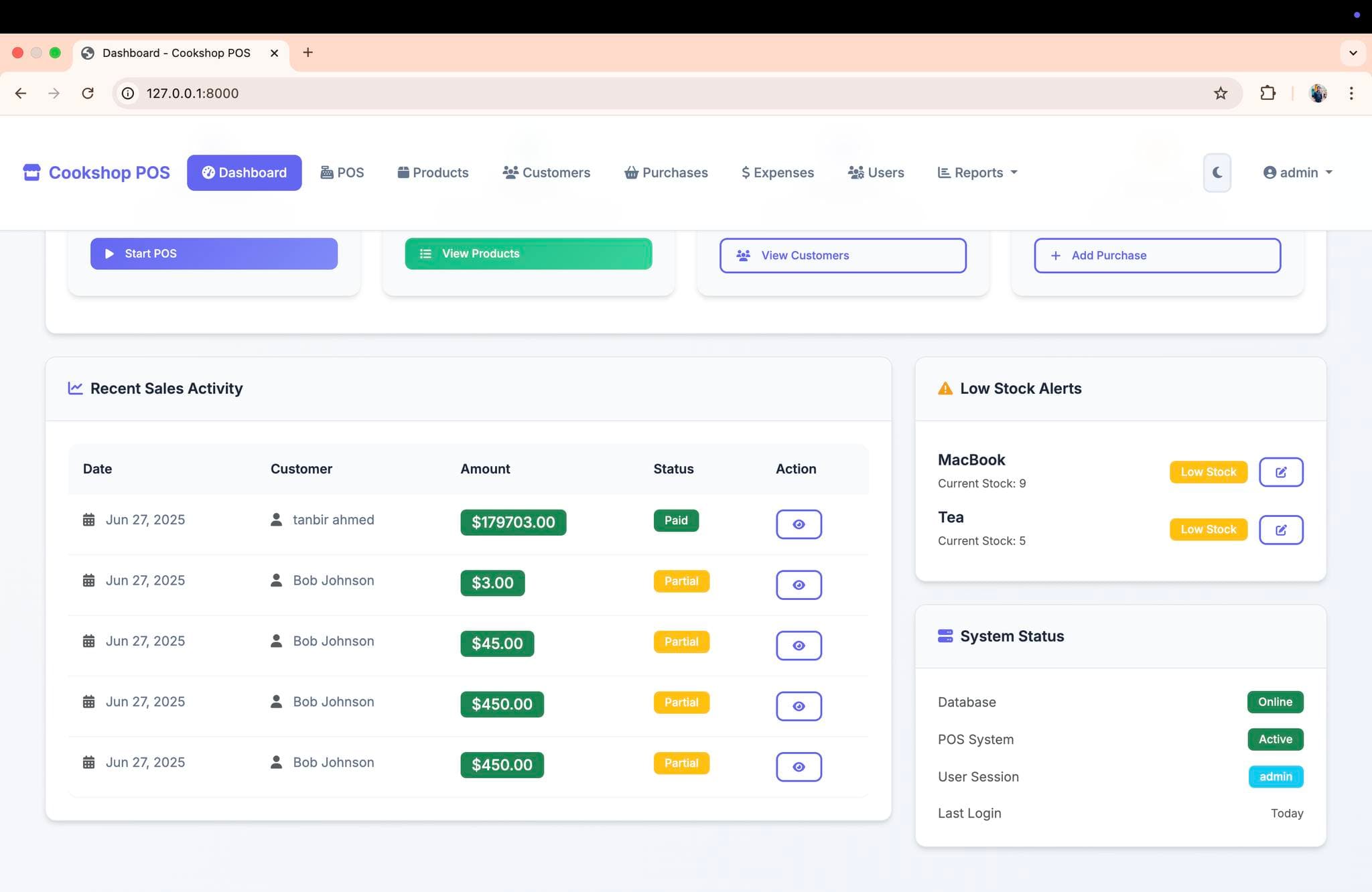Click the Start POS button

[x=214, y=254]
